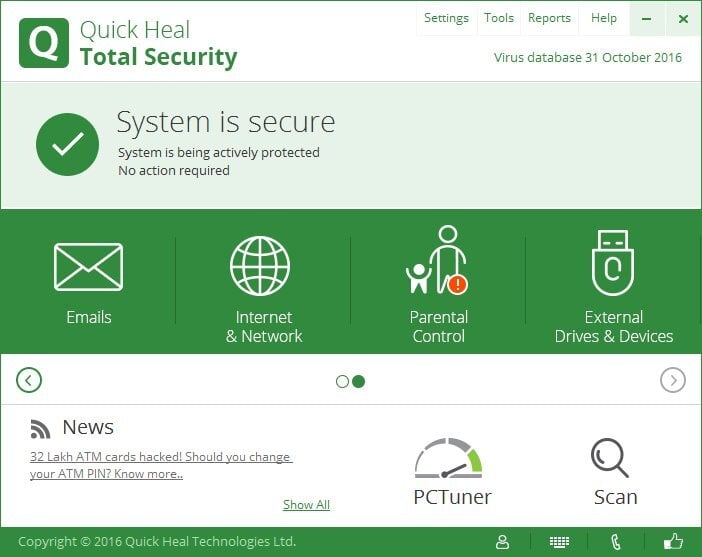
Task: Open Internet & Network globe icon
Action: (260, 266)
